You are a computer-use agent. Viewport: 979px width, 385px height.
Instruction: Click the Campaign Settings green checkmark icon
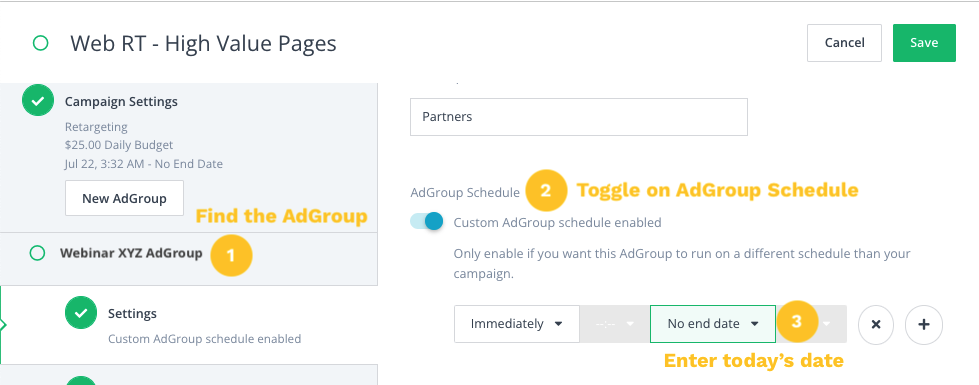[x=38, y=100]
